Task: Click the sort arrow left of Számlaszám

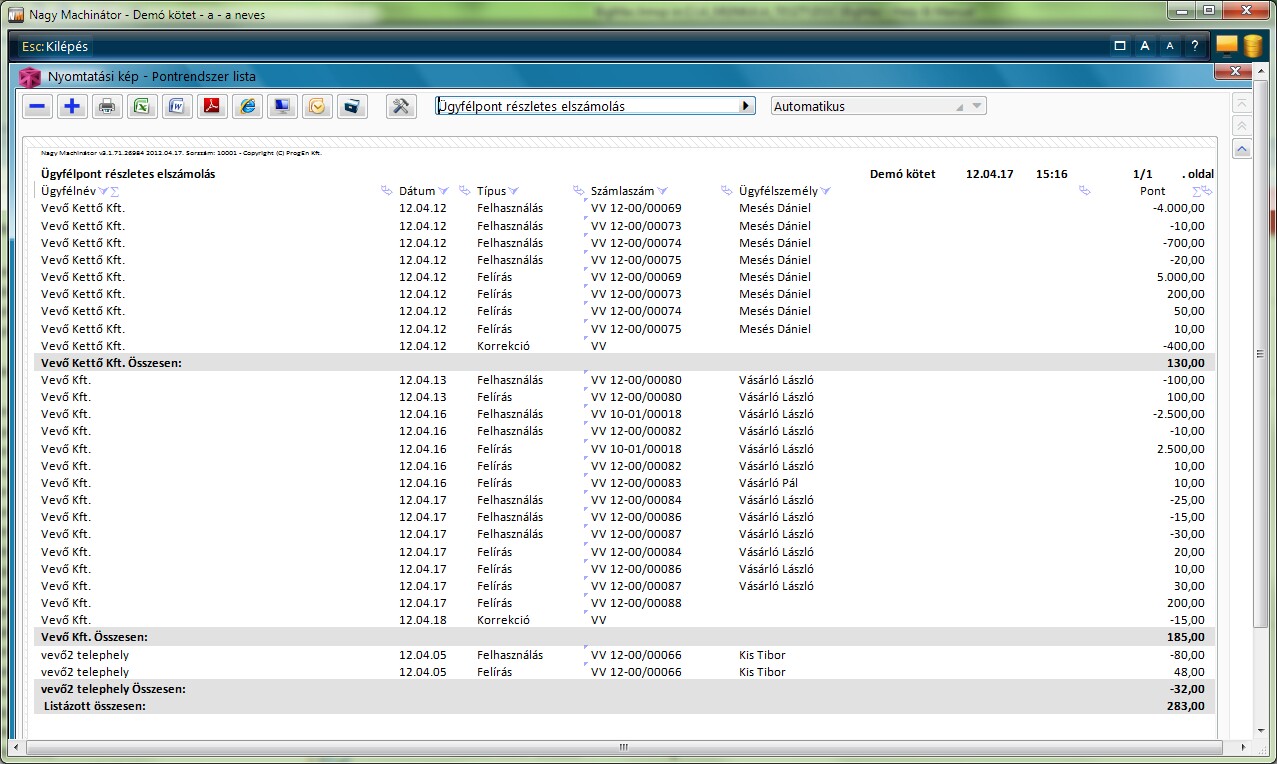Action: [x=579, y=191]
